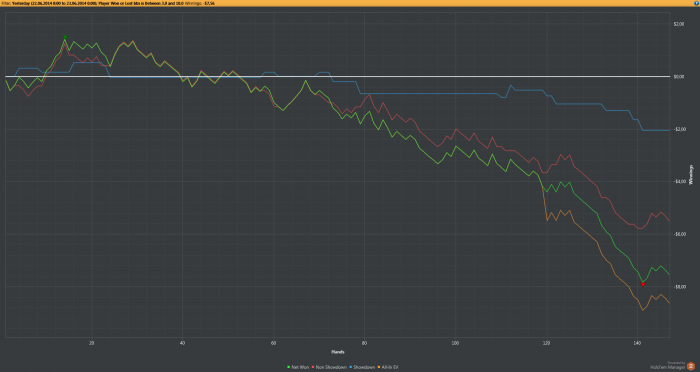
Task: Click the green Net Won color swatch
Action: (288, 367)
